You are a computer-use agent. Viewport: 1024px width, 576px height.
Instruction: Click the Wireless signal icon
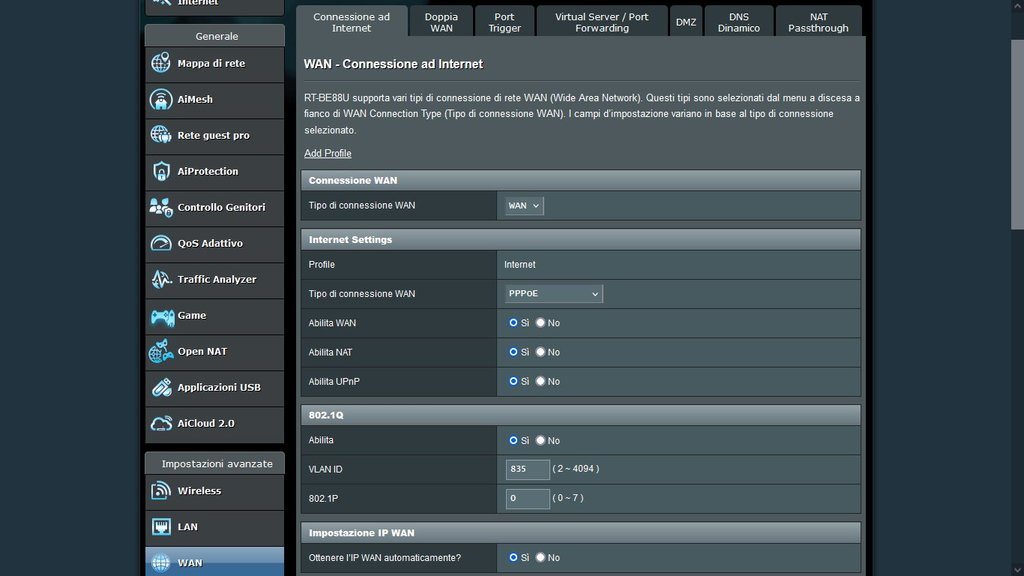[x=161, y=491]
